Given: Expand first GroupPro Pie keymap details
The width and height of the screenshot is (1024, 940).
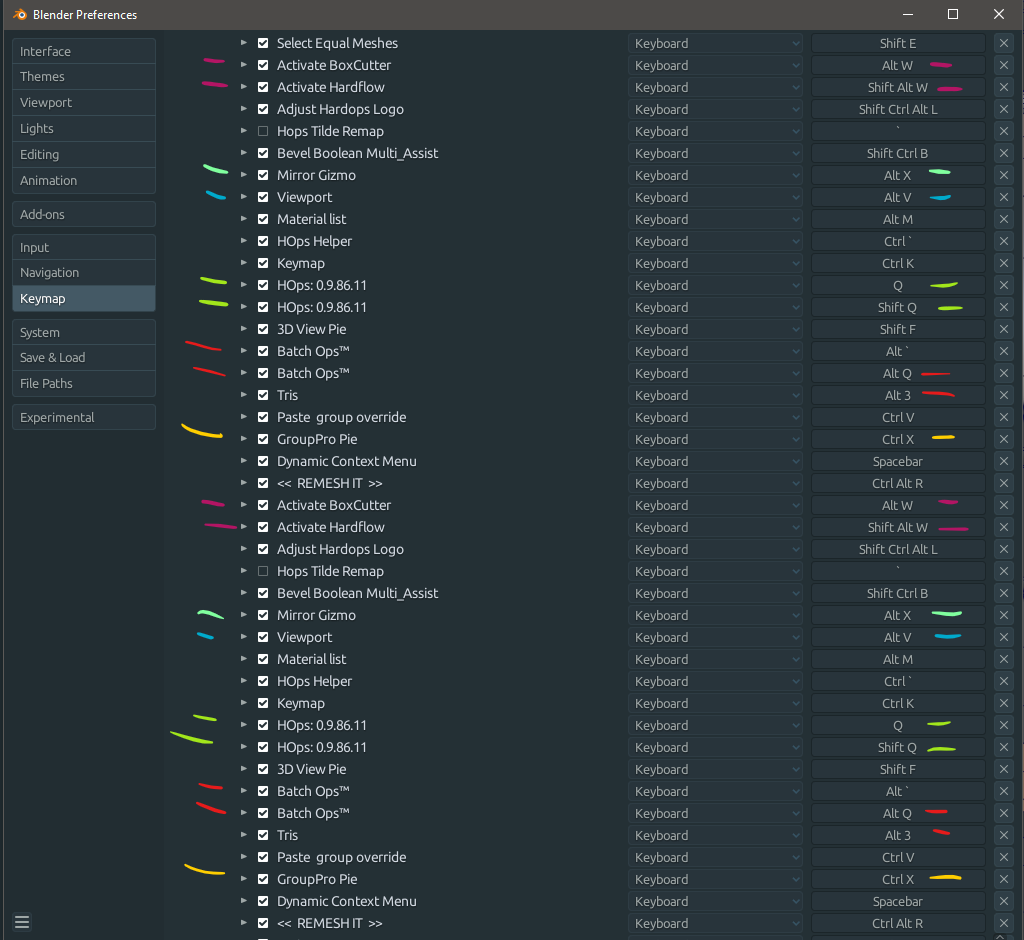Looking at the screenshot, I should (244, 438).
